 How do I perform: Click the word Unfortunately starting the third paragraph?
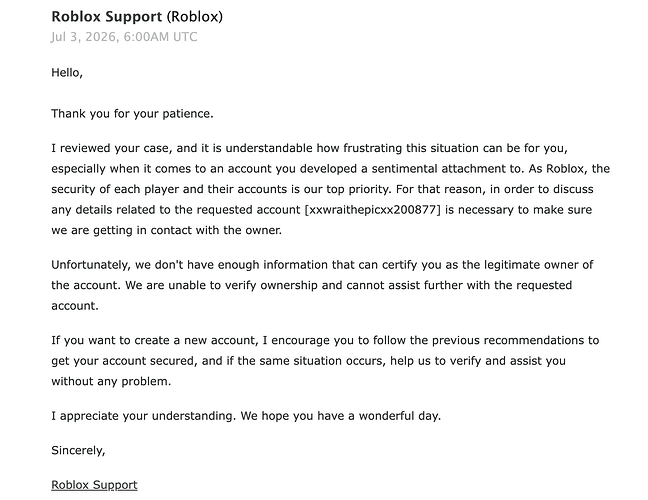pyautogui.click(x=91, y=264)
